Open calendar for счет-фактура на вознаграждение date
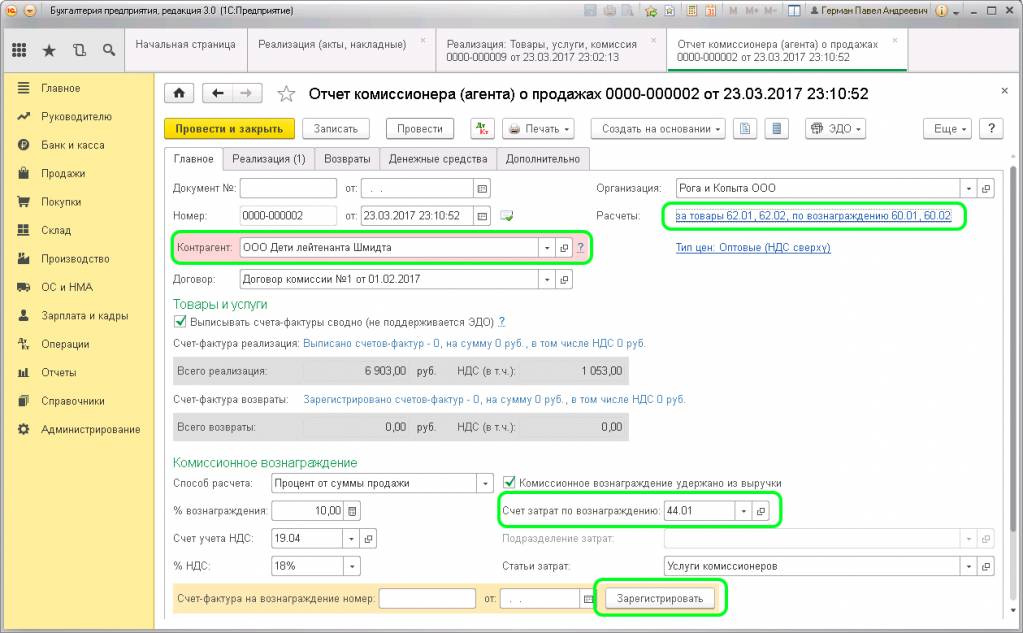Viewport: 1023px width, 633px height. [x=588, y=599]
